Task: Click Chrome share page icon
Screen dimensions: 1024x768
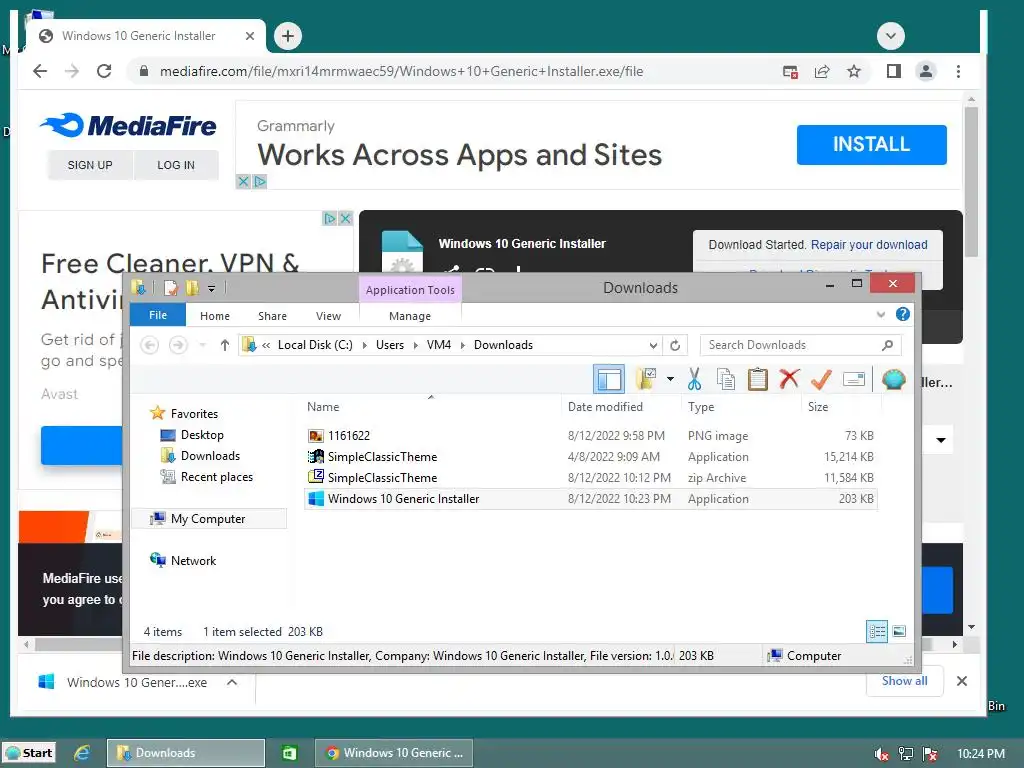Action: [x=822, y=71]
